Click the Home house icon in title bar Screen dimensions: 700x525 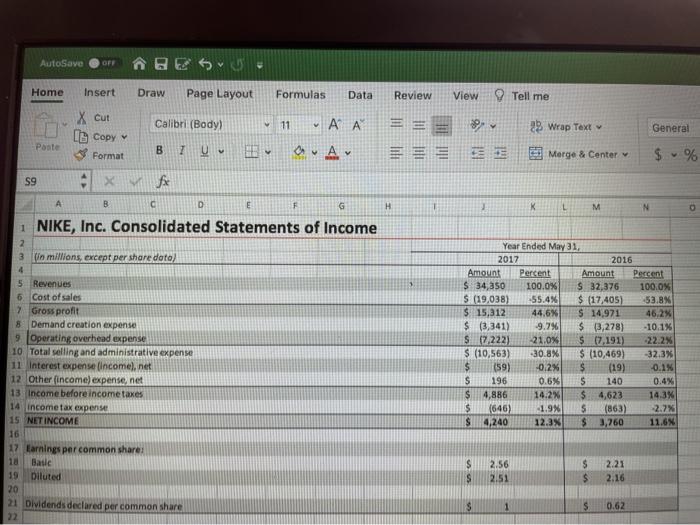(139, 64)
